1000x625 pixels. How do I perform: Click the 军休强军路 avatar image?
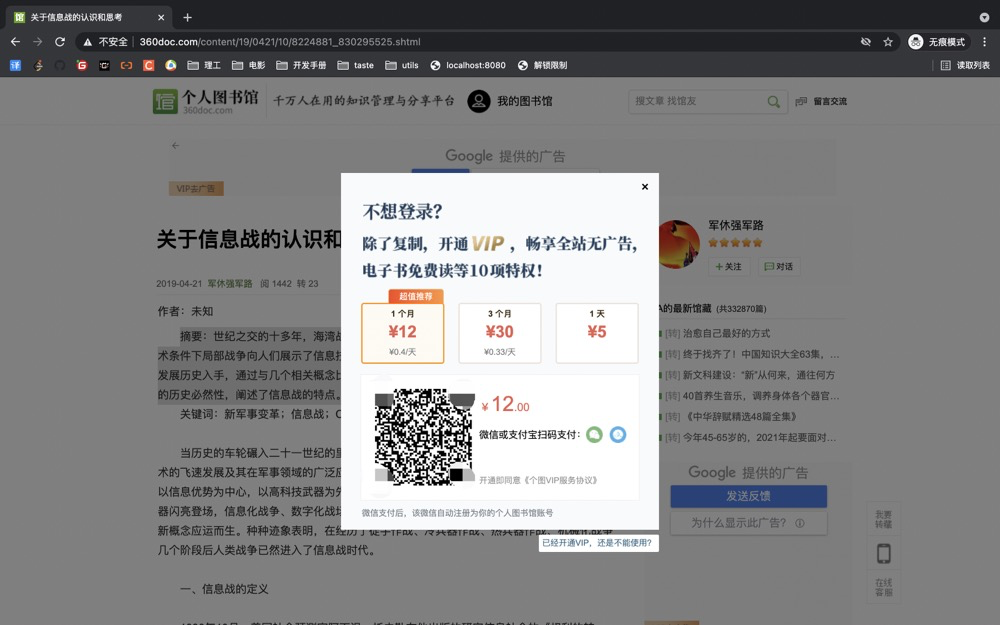[679, 244]
